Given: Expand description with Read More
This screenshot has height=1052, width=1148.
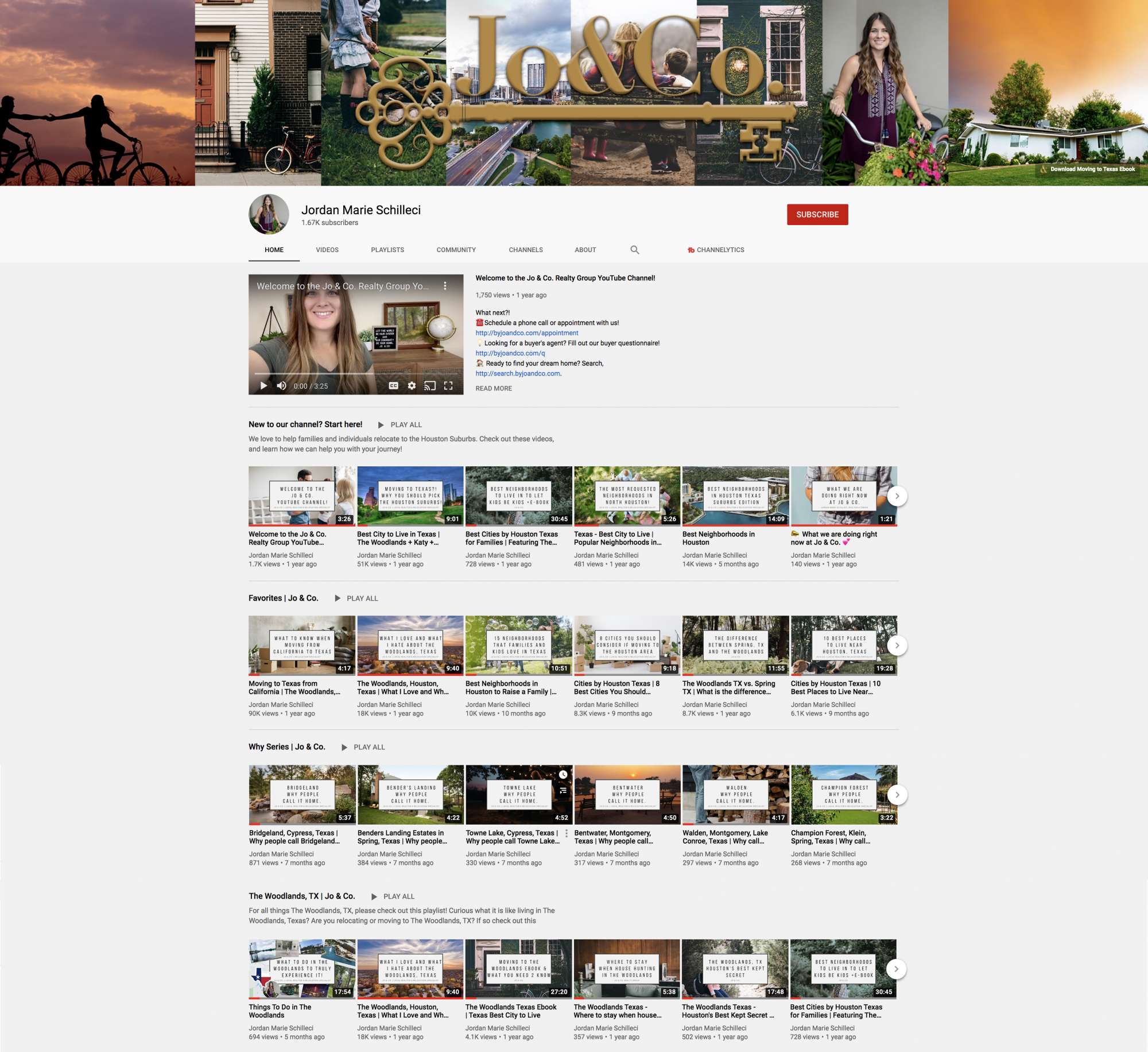Looking at the screenshot, I should (x=494, y=389).
